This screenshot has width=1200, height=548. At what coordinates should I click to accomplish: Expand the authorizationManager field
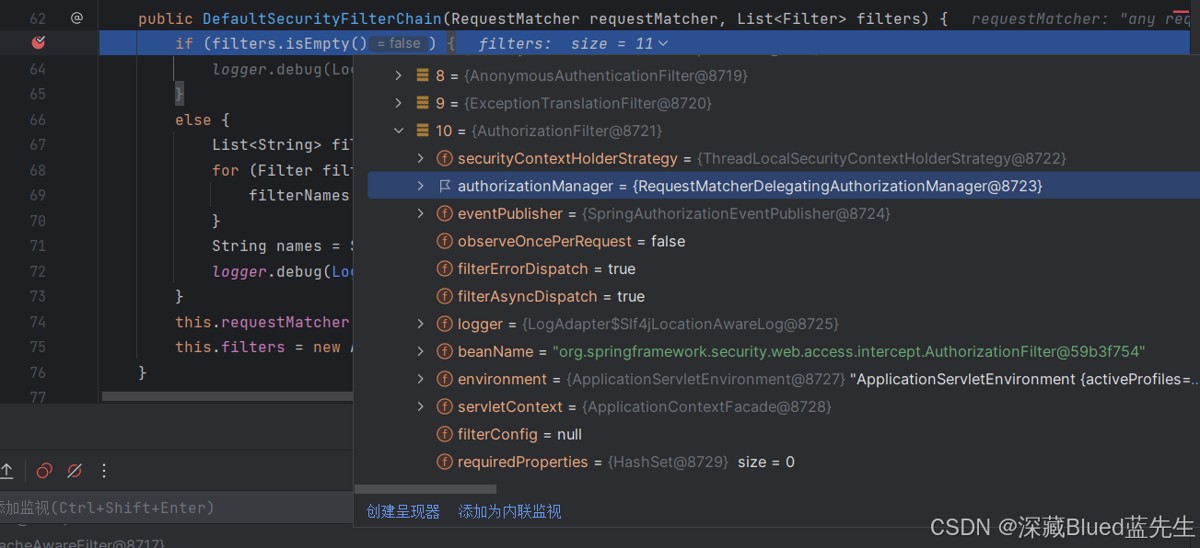(421, 186)
